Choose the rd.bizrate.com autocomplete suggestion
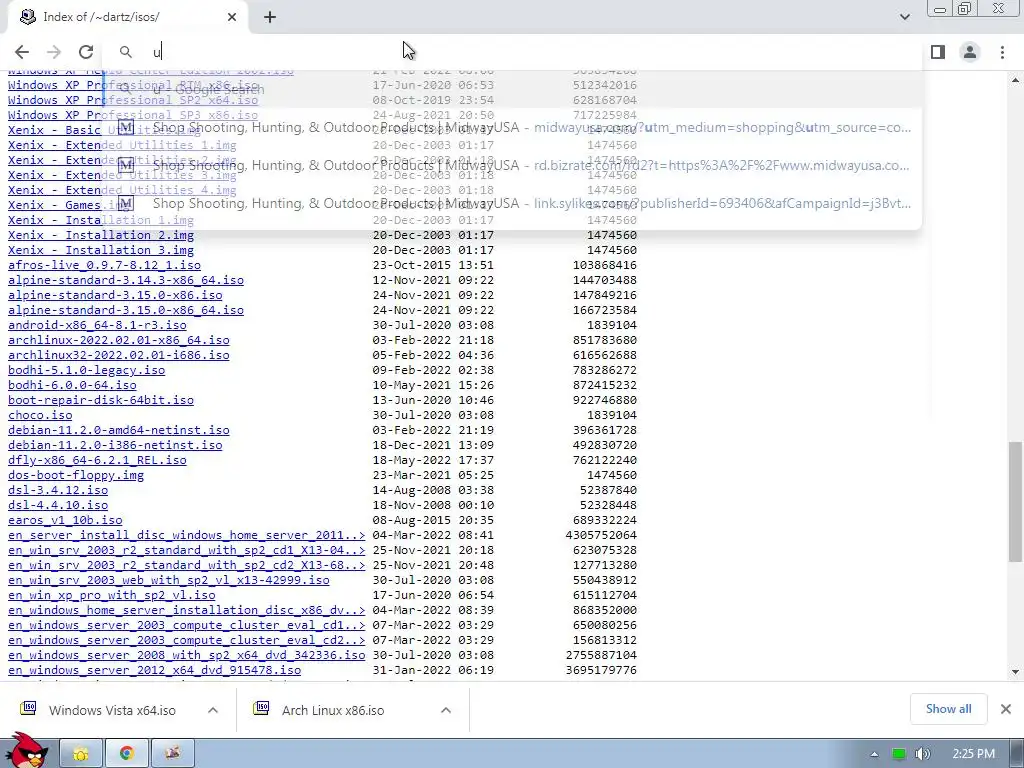 pyautogui.click(x=513, y=165)
